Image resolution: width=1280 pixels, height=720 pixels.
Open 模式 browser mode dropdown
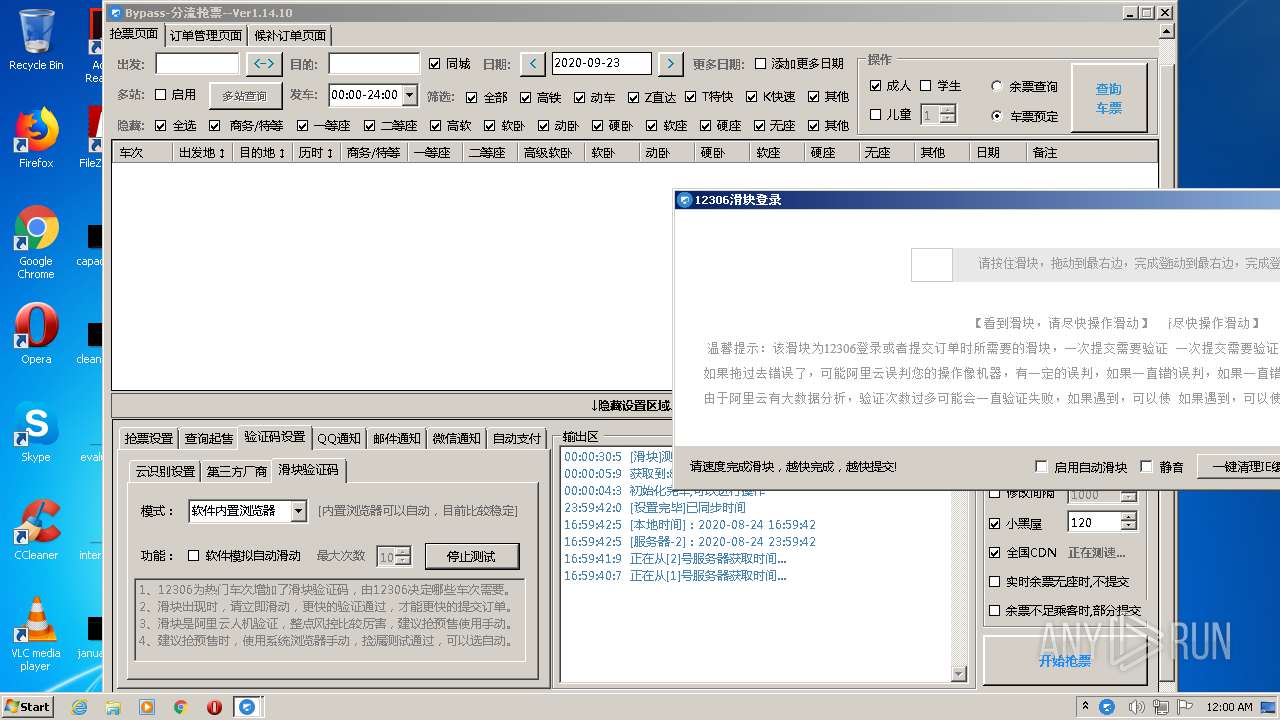click(x=298, y=511)
